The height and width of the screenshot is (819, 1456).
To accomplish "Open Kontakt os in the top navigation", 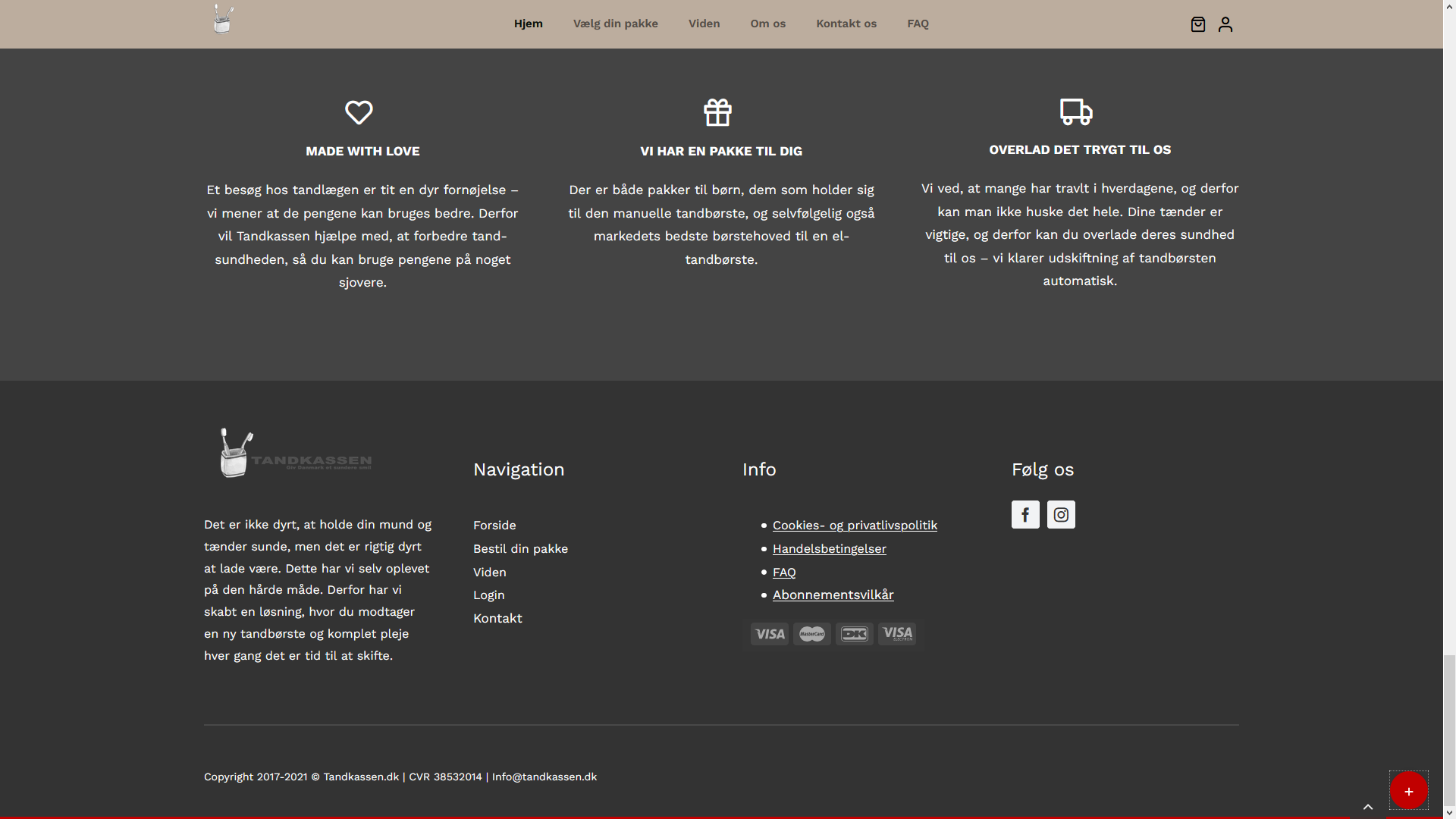I will pos(846,24).
